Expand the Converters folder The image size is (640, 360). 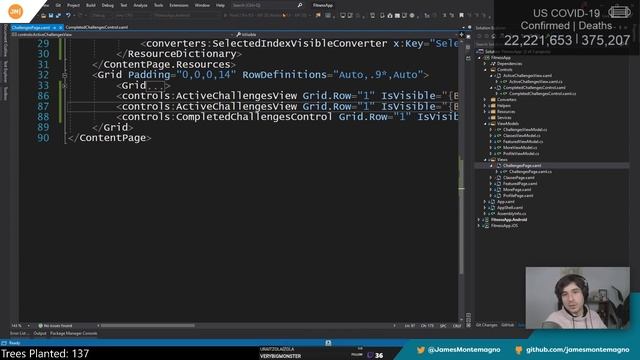pos(485,100)
